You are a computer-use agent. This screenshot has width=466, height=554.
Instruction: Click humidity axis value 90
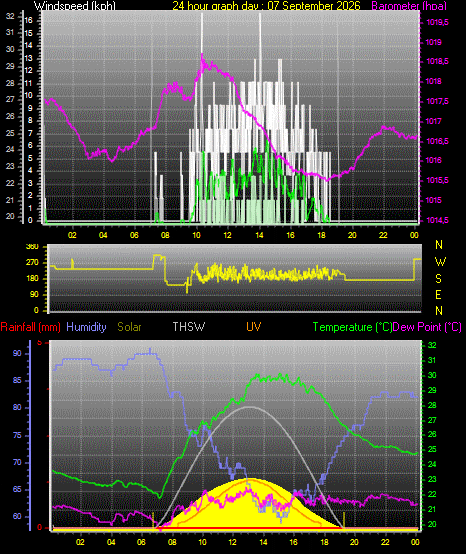[x=17, y=354]
